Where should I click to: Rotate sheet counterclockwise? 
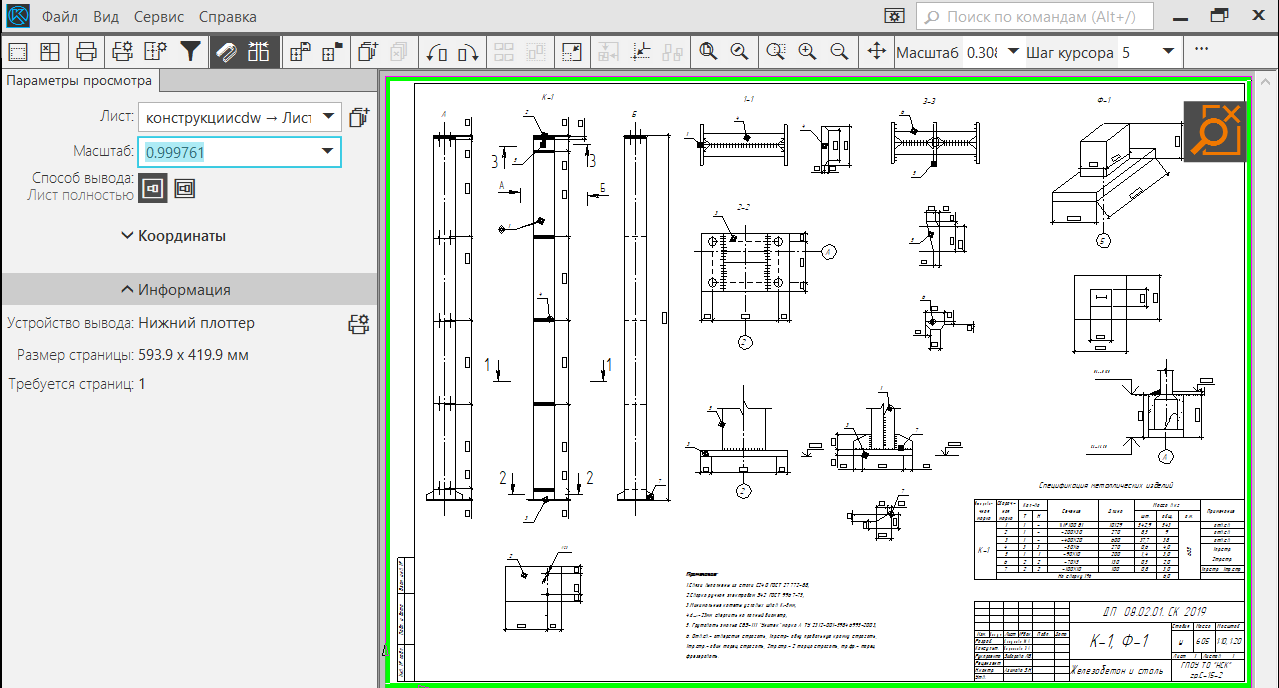tap(437, 51)
